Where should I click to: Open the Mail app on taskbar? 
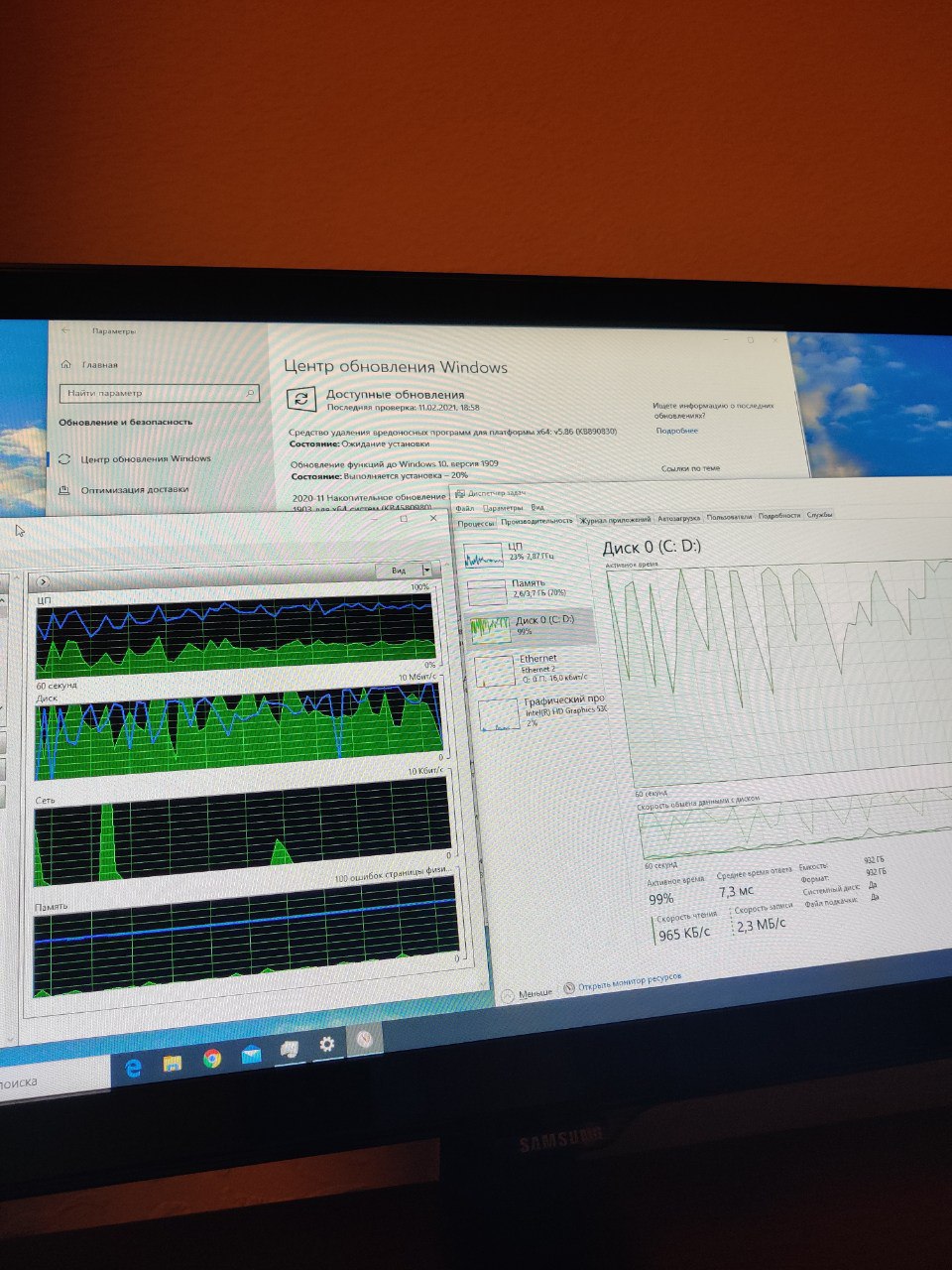coord(251,1055)
